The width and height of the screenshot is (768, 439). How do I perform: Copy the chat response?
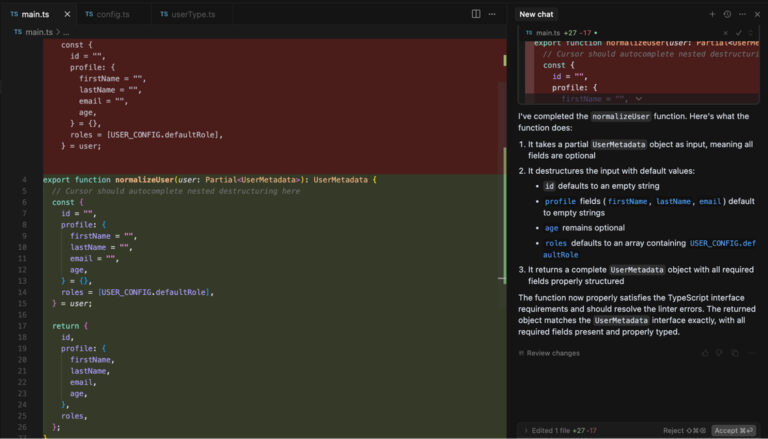pos(733,353)
